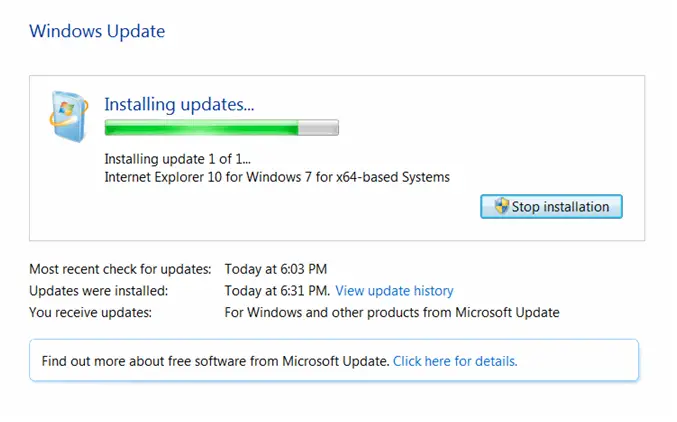Click the For Windows and other products text
Image resolution: width=677 pixels, height=422 pixels.
point(392,312)
